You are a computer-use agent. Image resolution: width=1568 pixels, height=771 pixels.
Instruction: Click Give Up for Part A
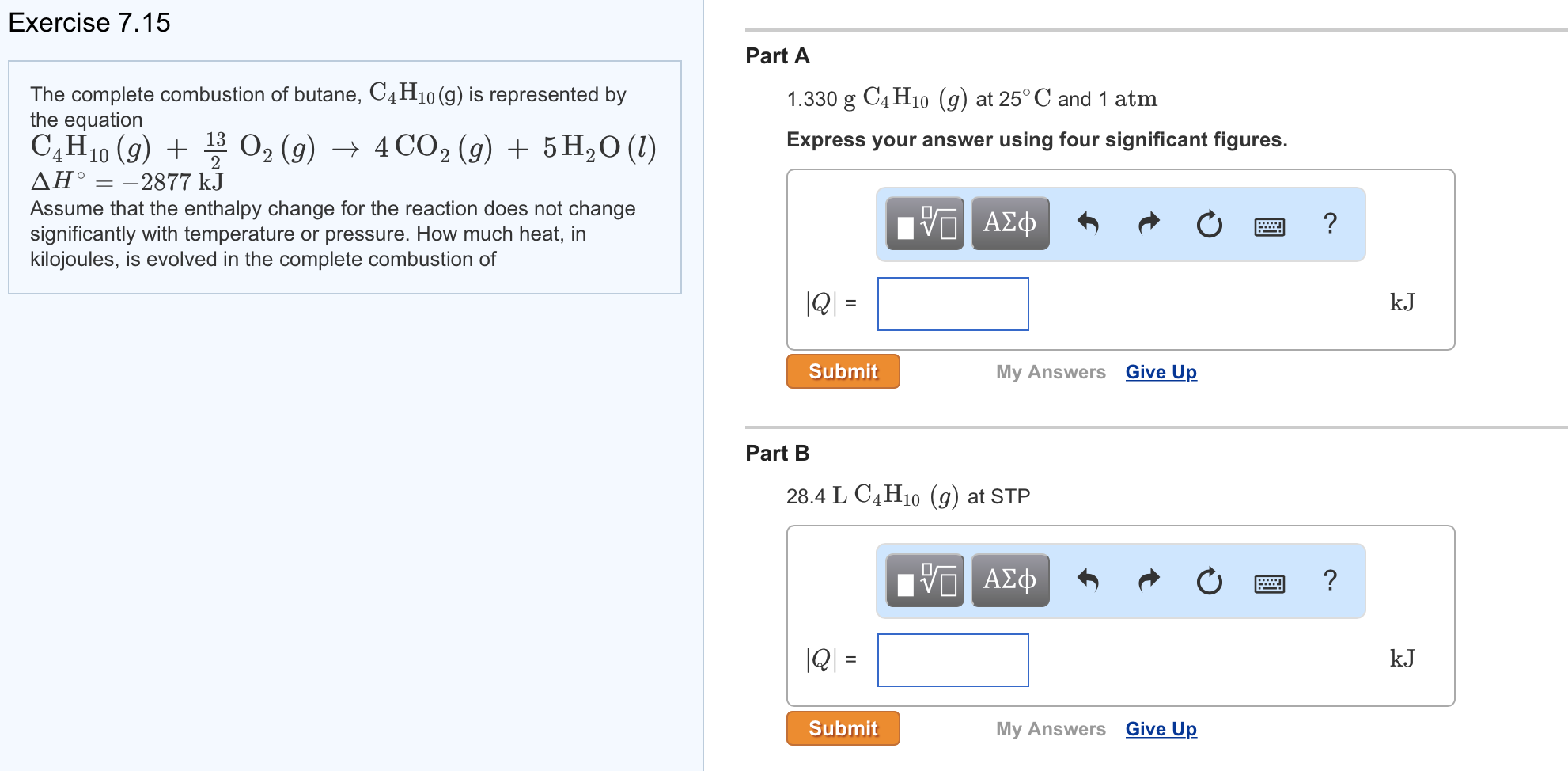click(1161, 371)
